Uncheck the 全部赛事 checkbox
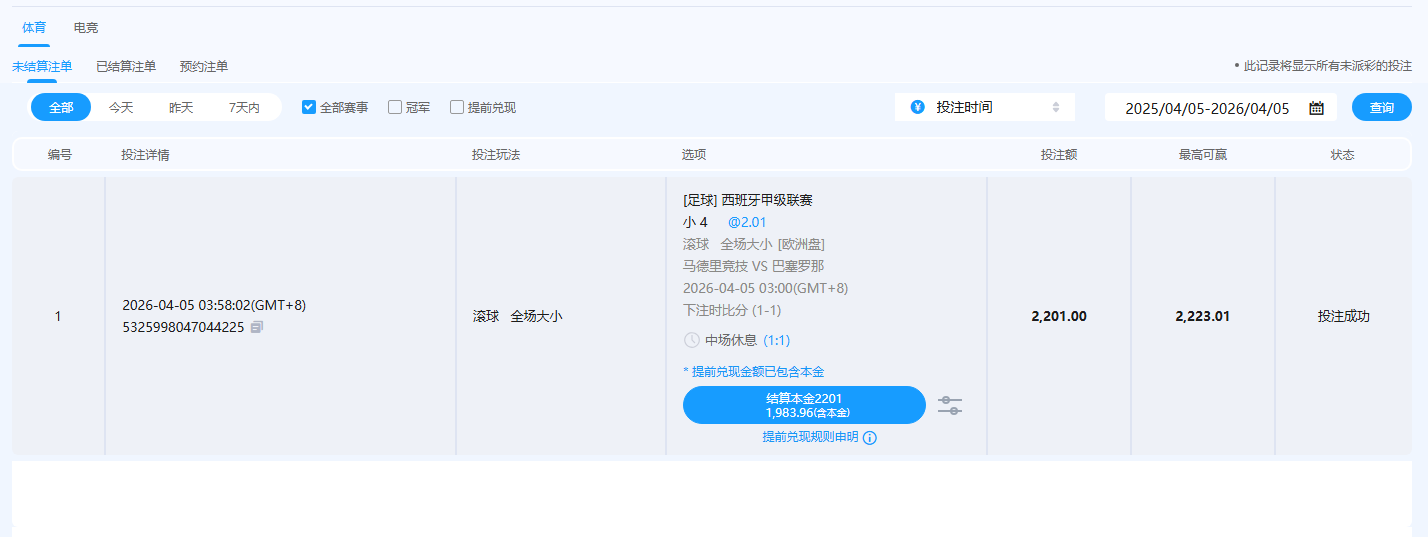1428x537 pixels. point(309,107)
